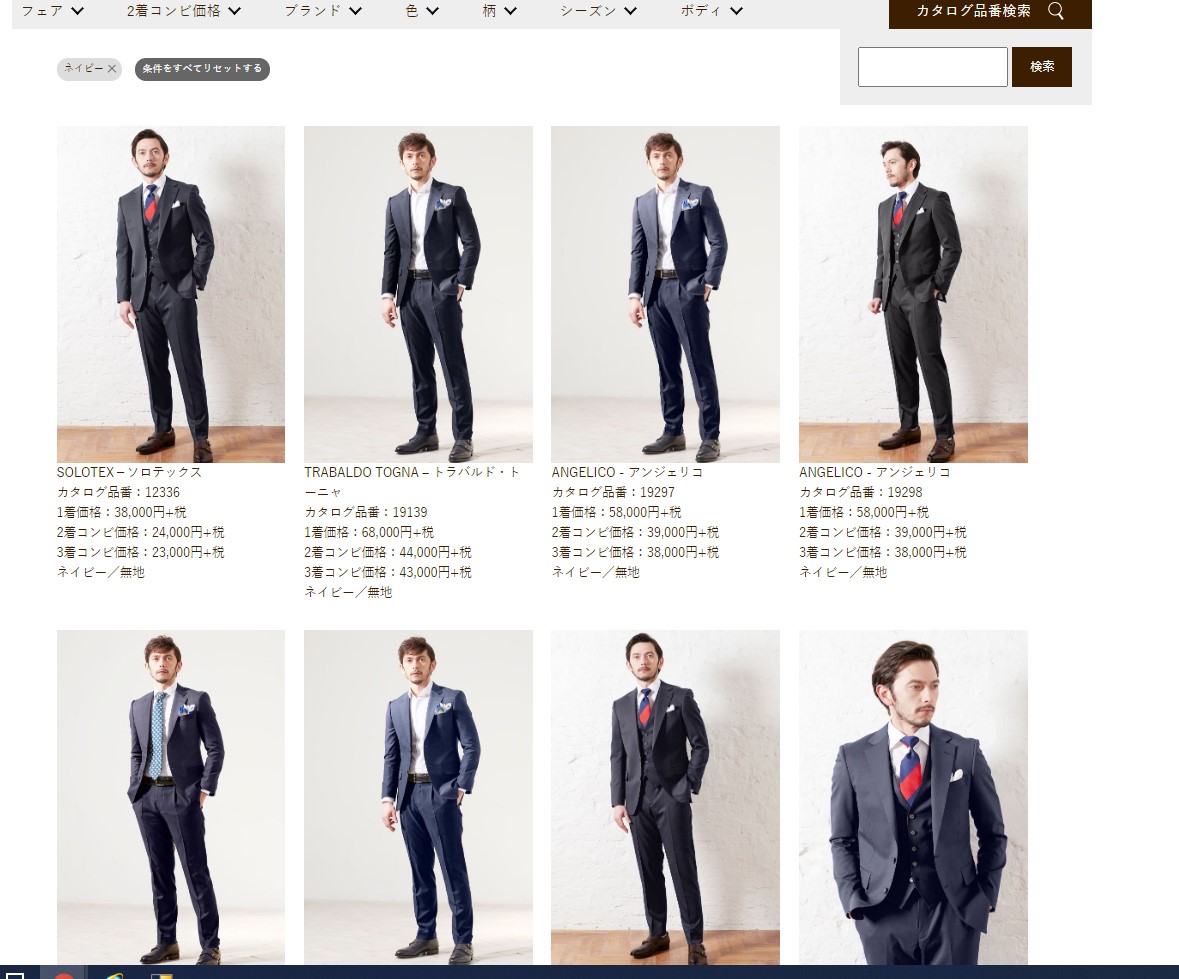Image resolution: width=1179 pixels, height=979 pixels.
Task: Click the magnifier icon beside カタログ品番検索
Action: [1056, 11]
